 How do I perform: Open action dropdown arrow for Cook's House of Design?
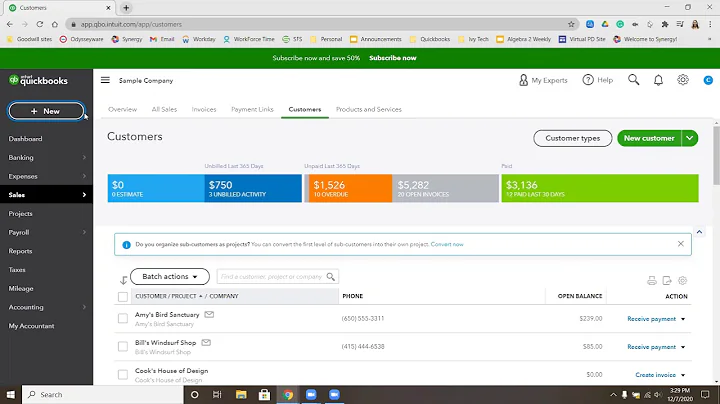[683, 375]
